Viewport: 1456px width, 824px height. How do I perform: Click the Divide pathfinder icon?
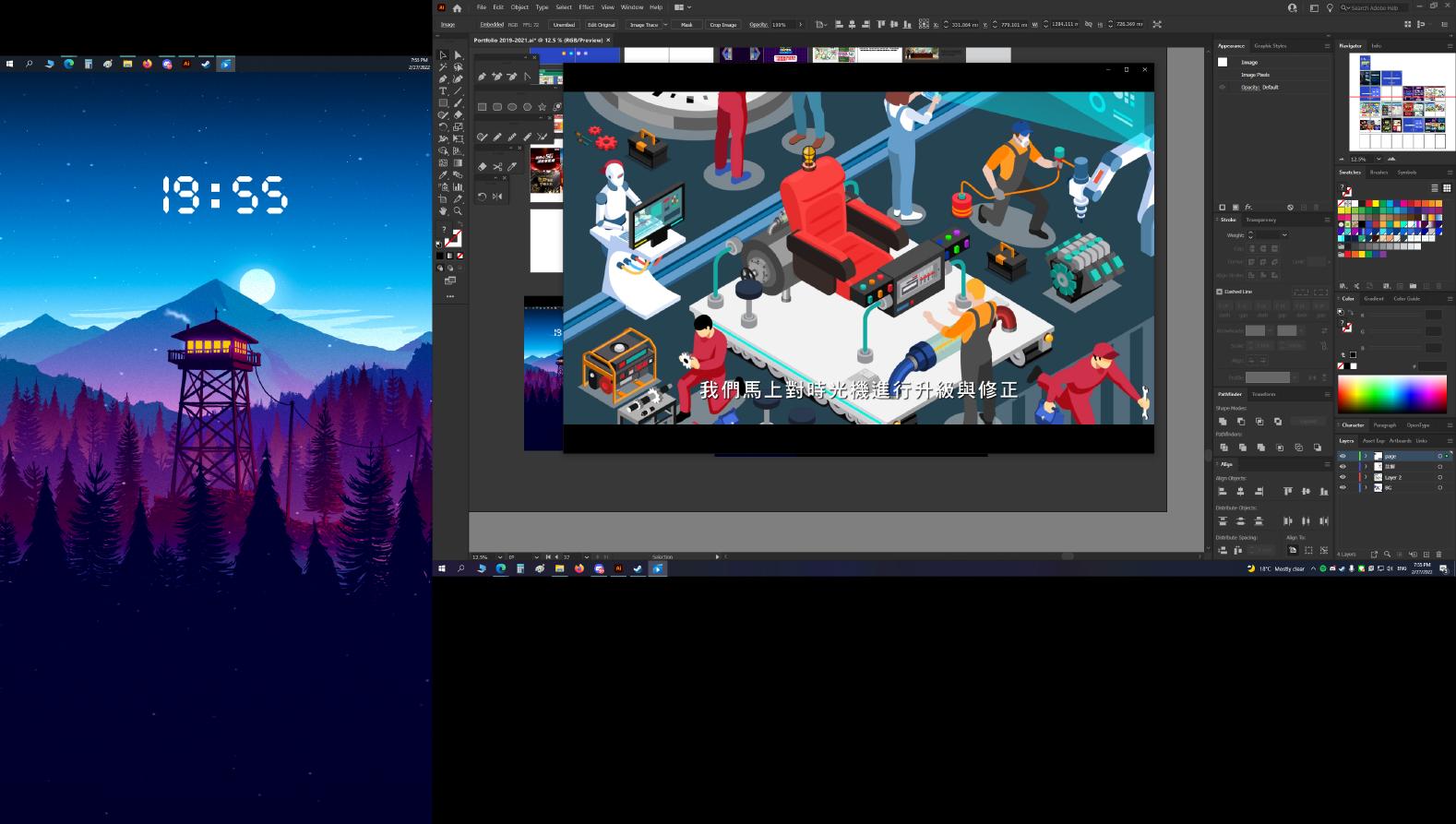[x=1223, y=448]
